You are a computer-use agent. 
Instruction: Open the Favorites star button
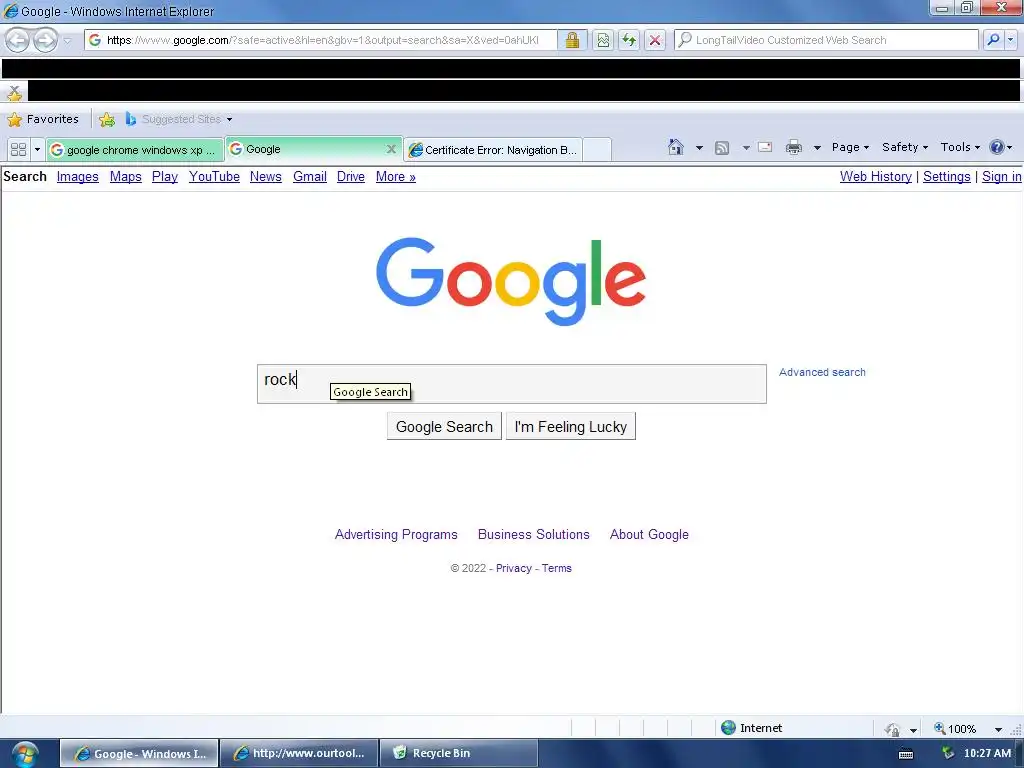pos(43,119)
